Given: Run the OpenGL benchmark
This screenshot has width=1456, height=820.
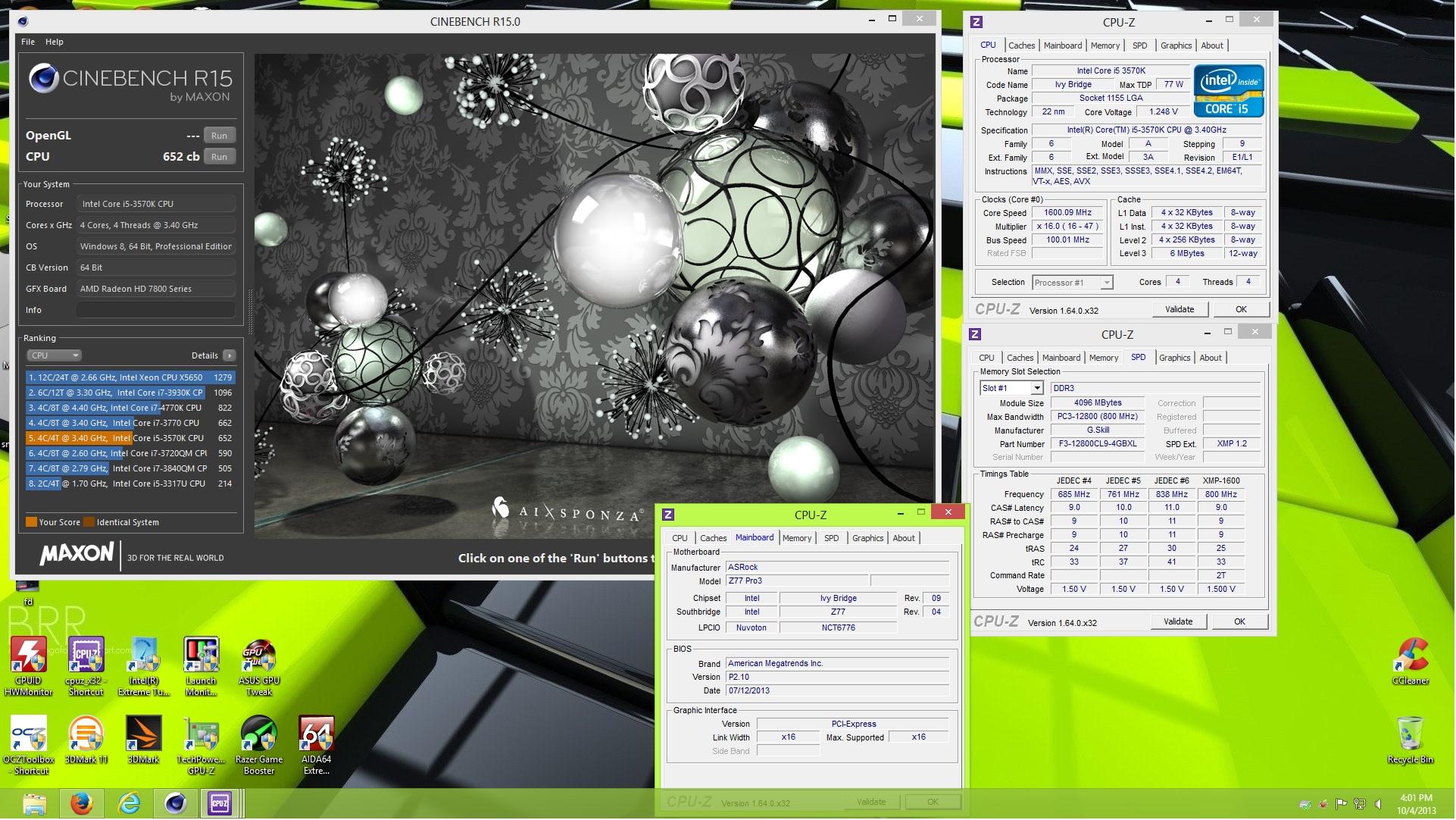Looking at the screenshot, I should [220, 136].
